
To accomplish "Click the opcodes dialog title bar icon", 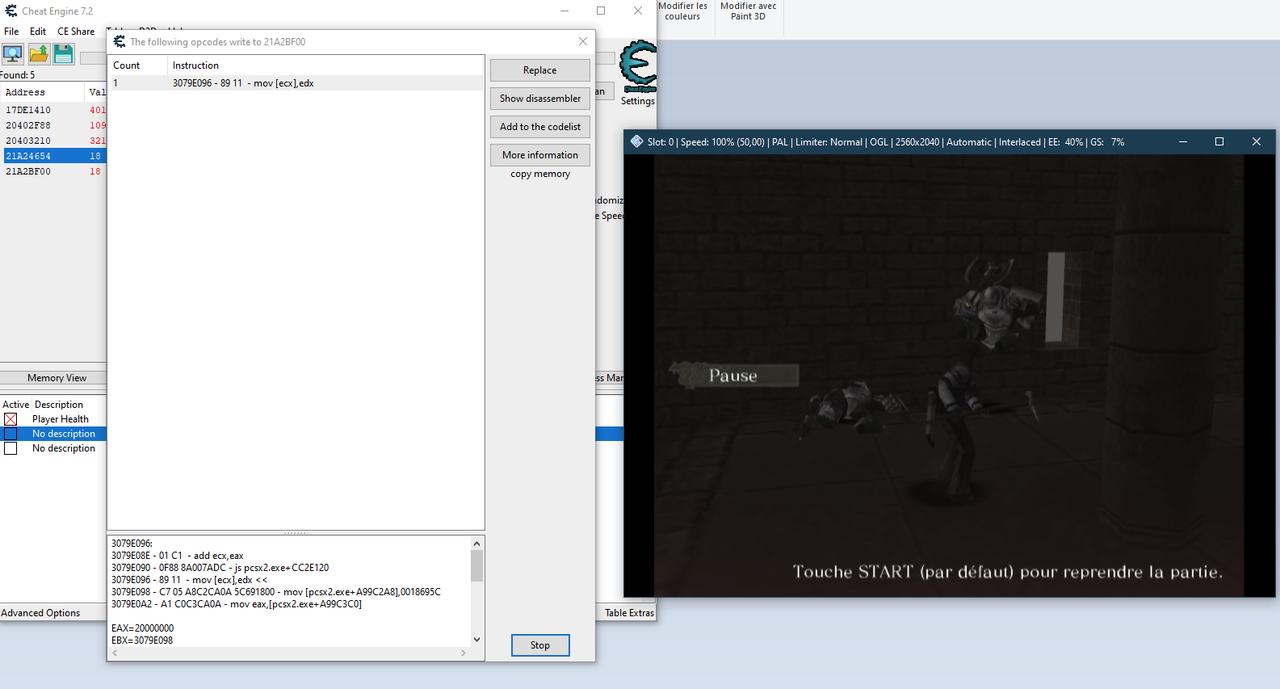I will pyautogui.click(x=120, y=42).
